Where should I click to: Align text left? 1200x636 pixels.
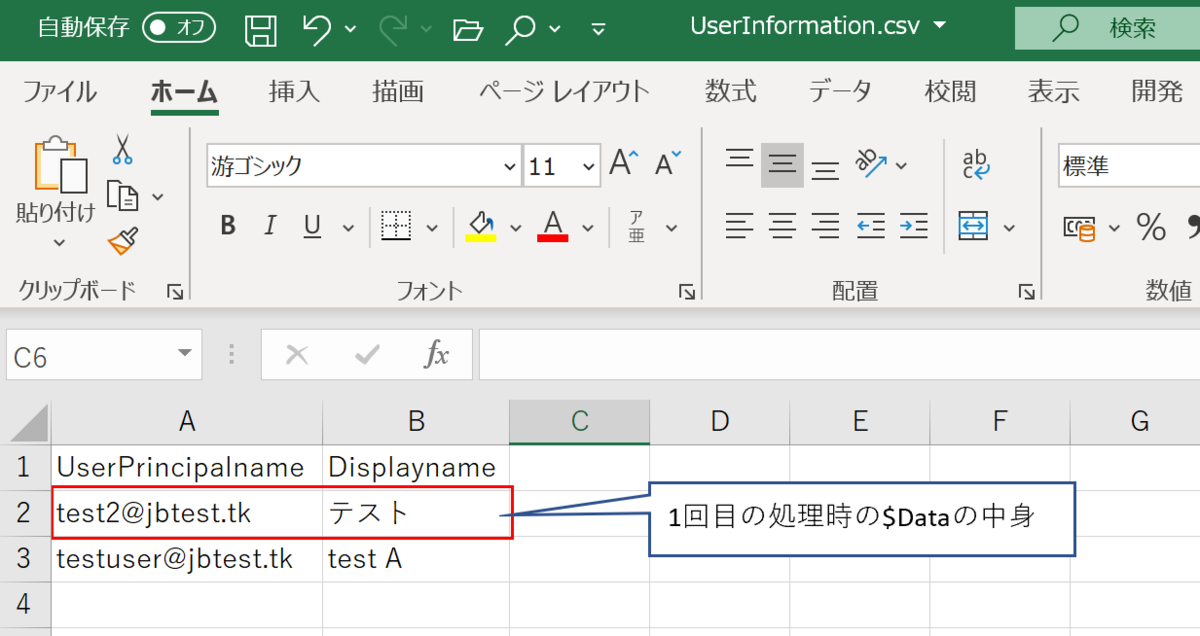pyautogui.click(x=739, y=226)
